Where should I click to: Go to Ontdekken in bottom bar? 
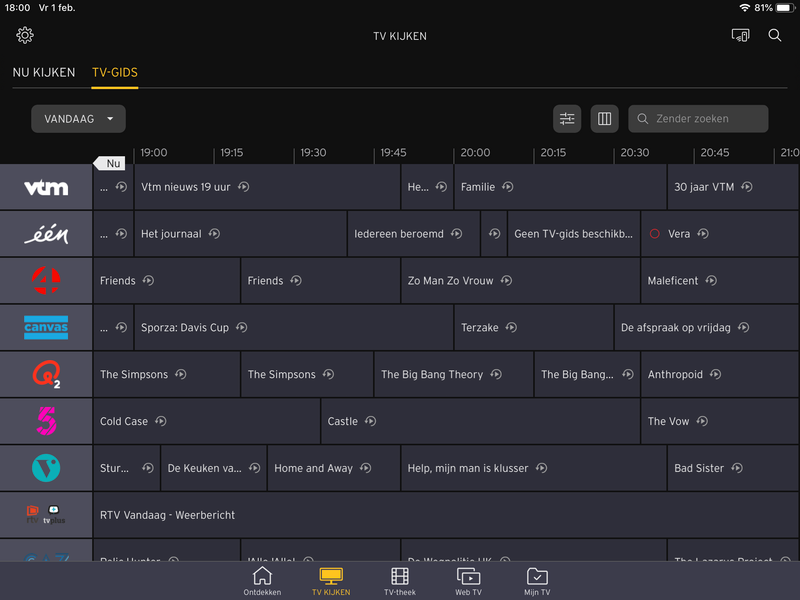[x=262, y=581]
